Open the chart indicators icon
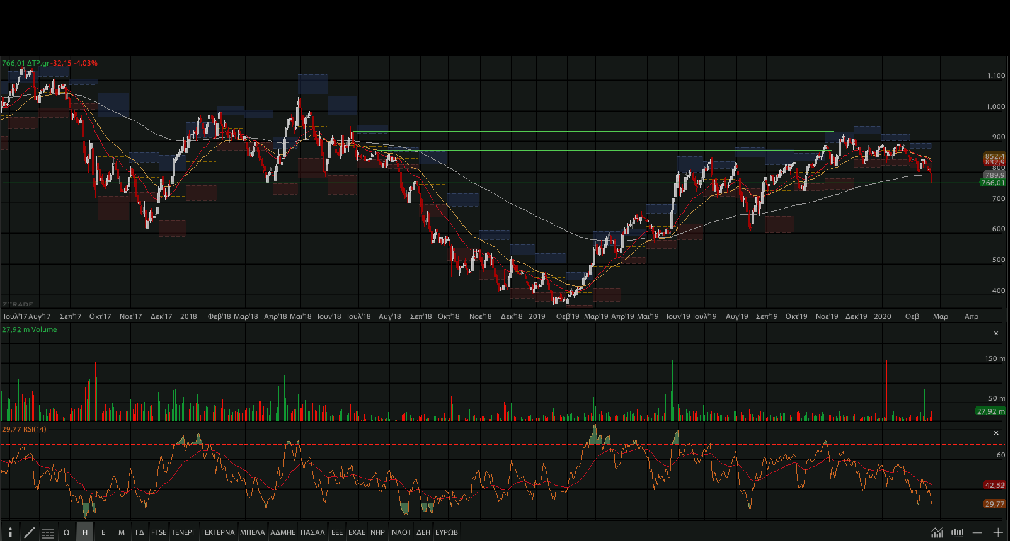The height and width of the screenshot is (541, 1010). (938, 532)
